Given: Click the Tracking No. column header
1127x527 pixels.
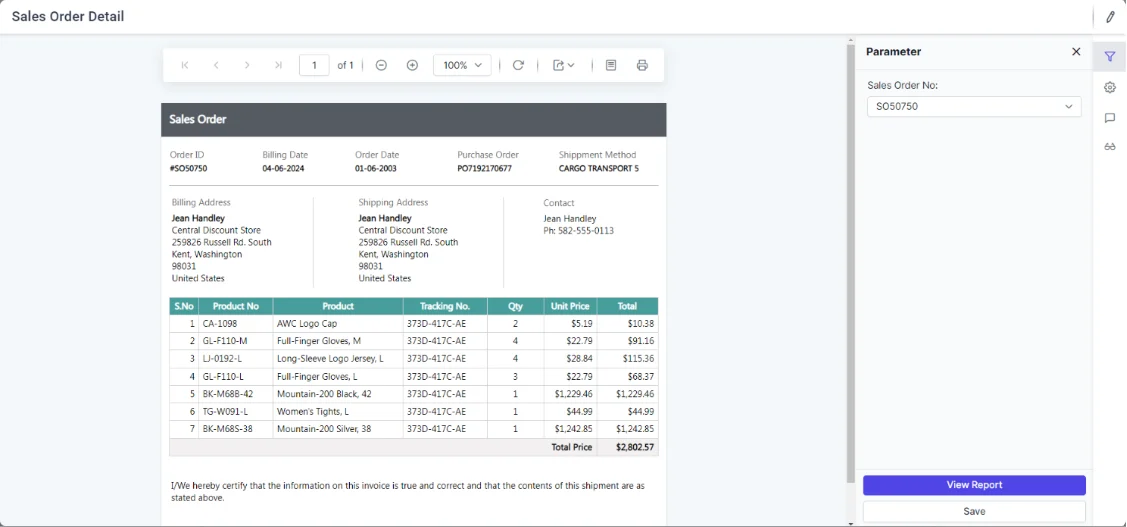Looking at the screenshot, I should 445,306.
